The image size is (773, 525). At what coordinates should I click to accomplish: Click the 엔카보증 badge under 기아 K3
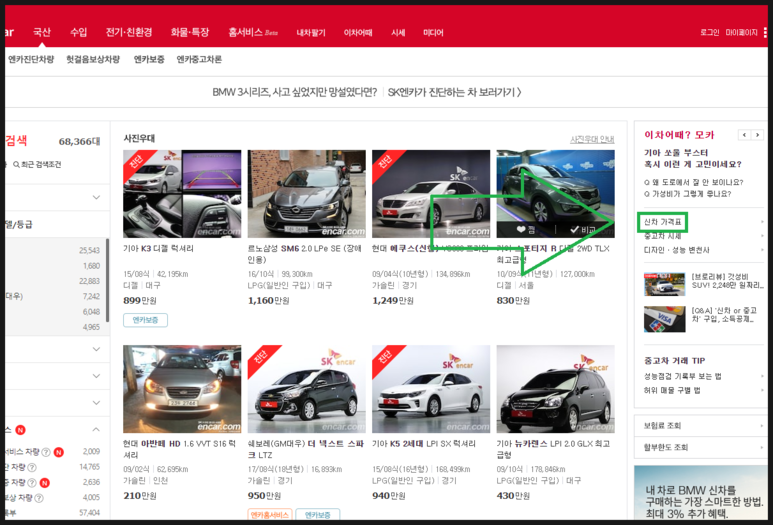[x=145, y=320]
